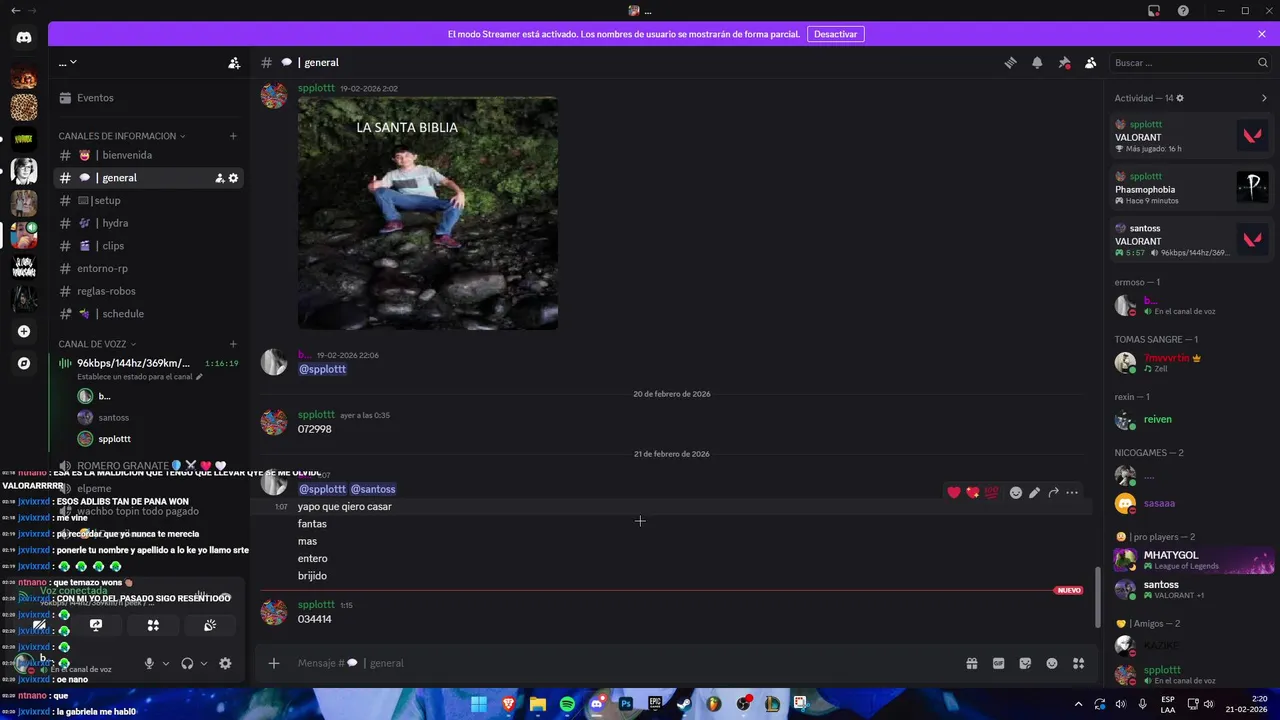Image resolution: width=1280 pixels, height=720 pixels.
Task: React with the red heart emoji
Action: (954, 492)
